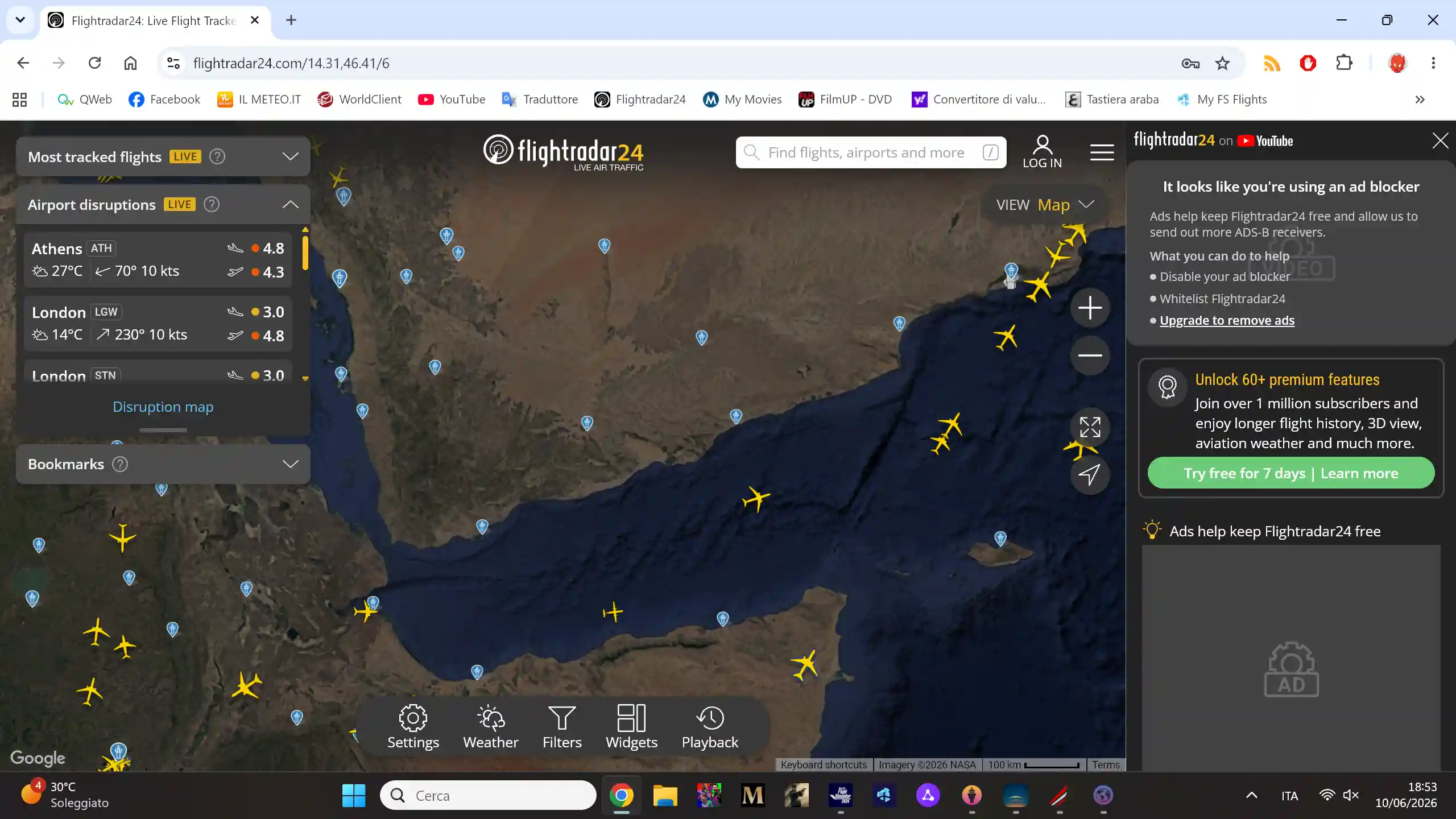This screenshot has width=1456, height=819.
Task: Open the Disruption map link
Action: point(163,407)
